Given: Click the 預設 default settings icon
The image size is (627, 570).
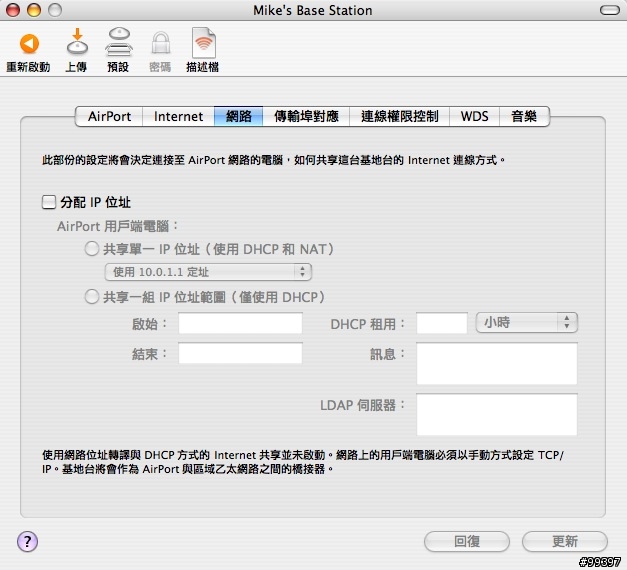Looking at the screenshot, I should coord(119,42).
